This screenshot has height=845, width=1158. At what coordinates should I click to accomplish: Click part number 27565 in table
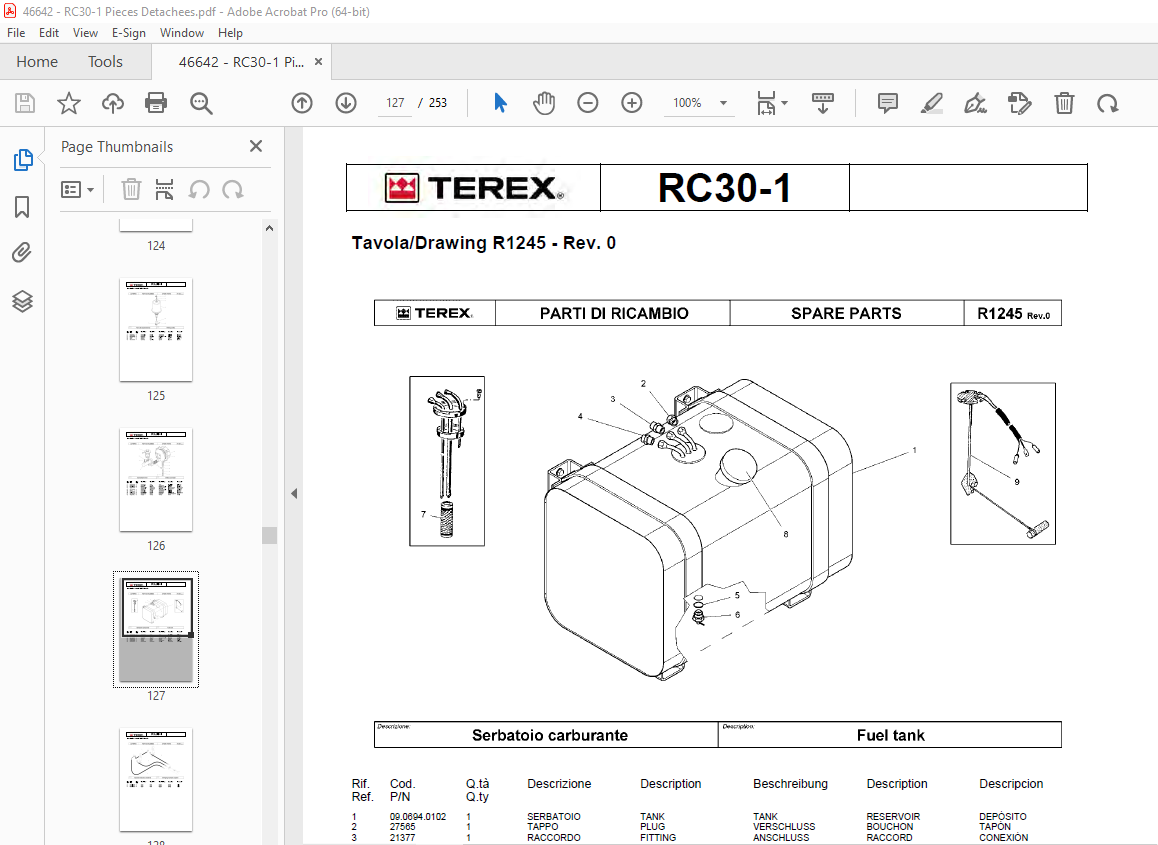tap(402, 827)
